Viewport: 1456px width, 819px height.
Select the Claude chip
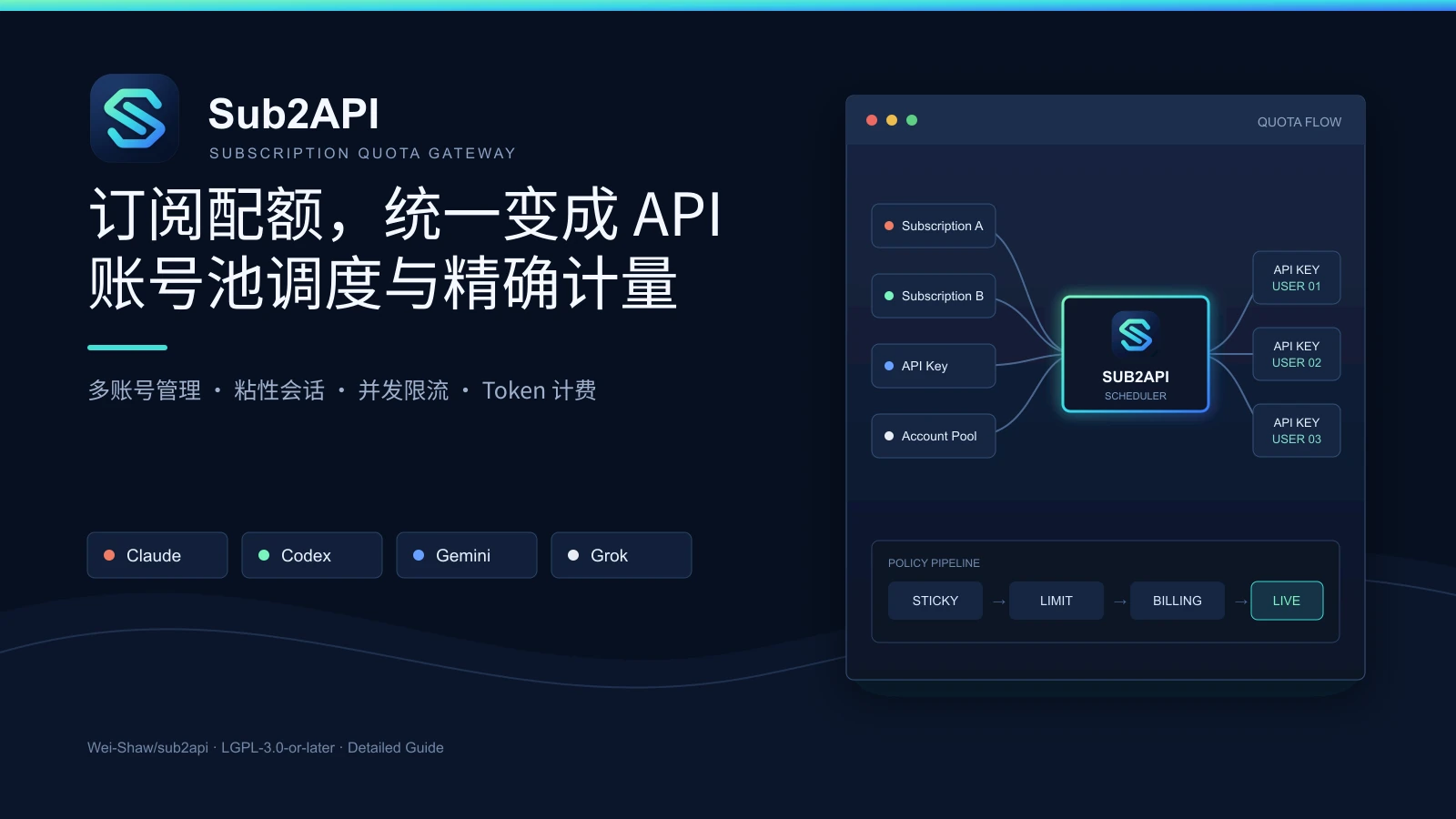pos(157,555)
